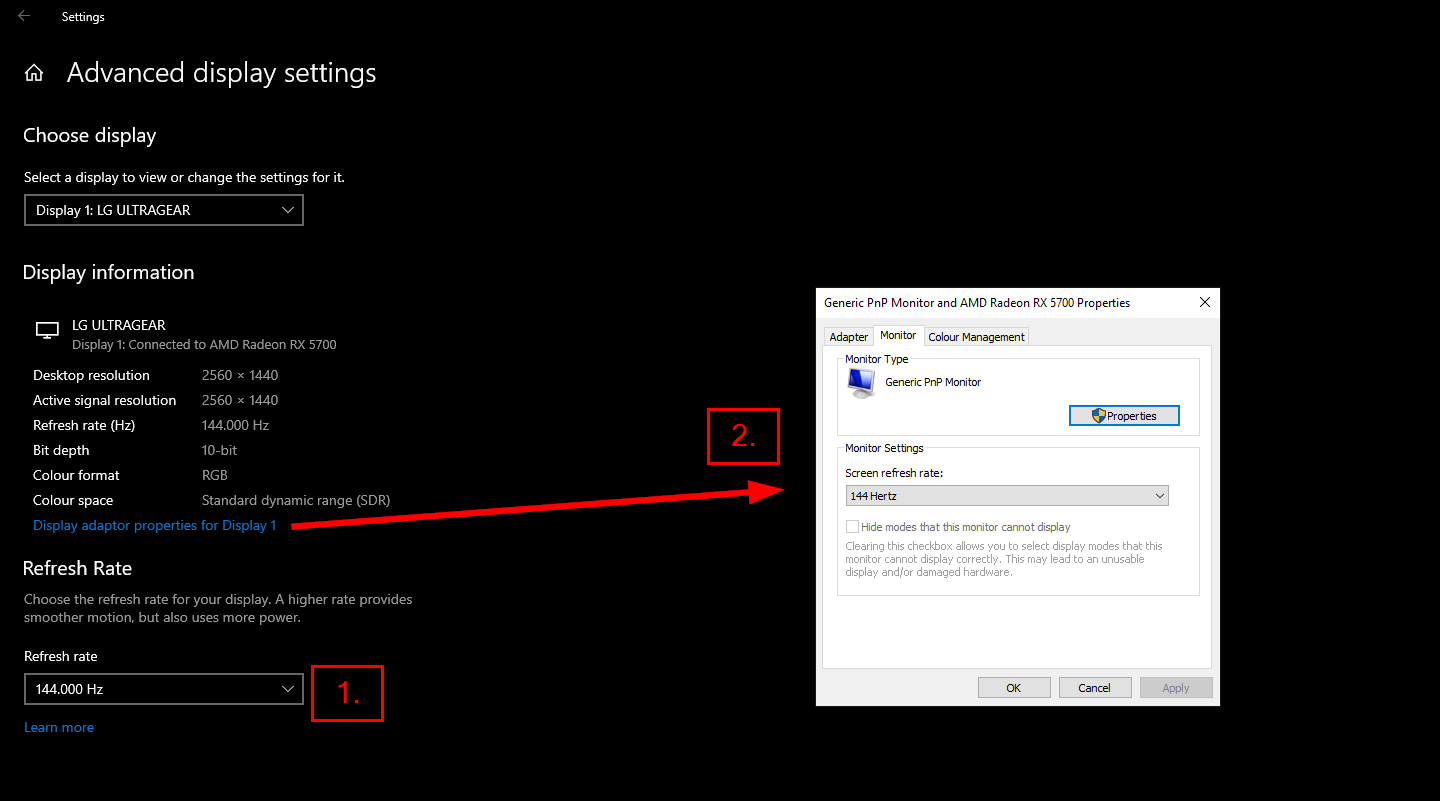Click the 10-bit Bit depth value

pyautogui.click(x=221, y=450)
